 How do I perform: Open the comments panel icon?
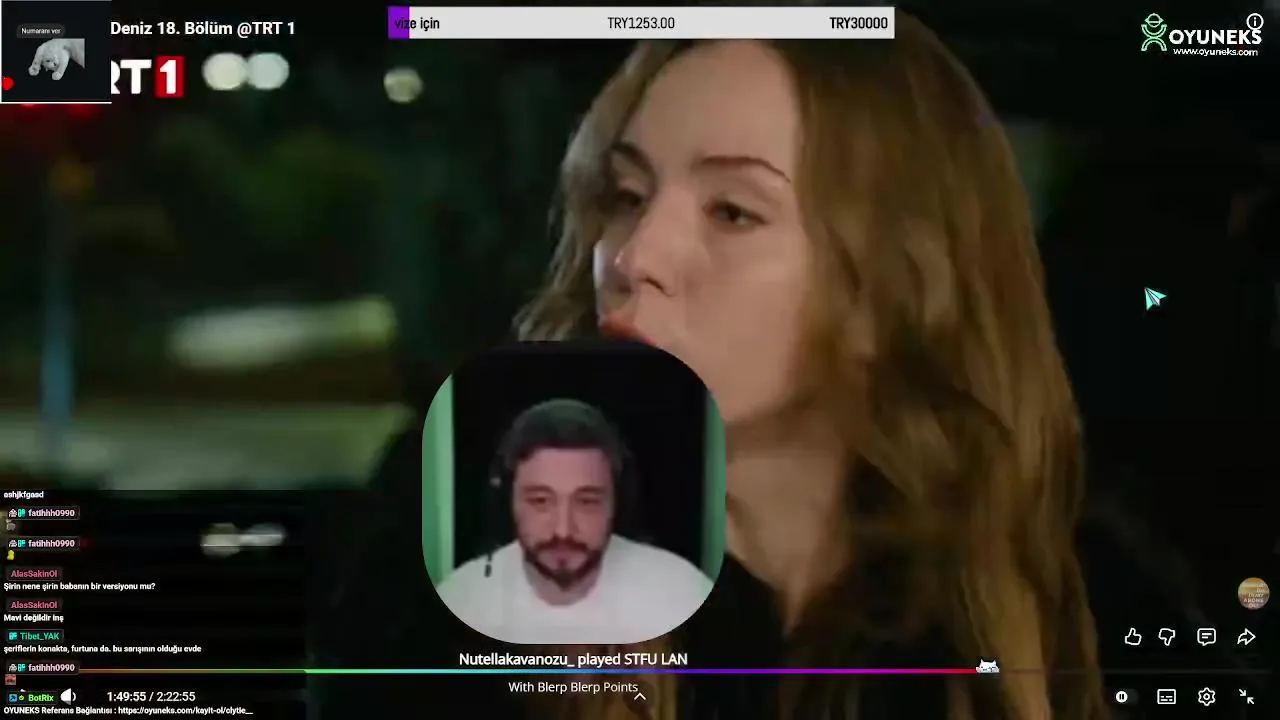click(x=1207, y=637)
